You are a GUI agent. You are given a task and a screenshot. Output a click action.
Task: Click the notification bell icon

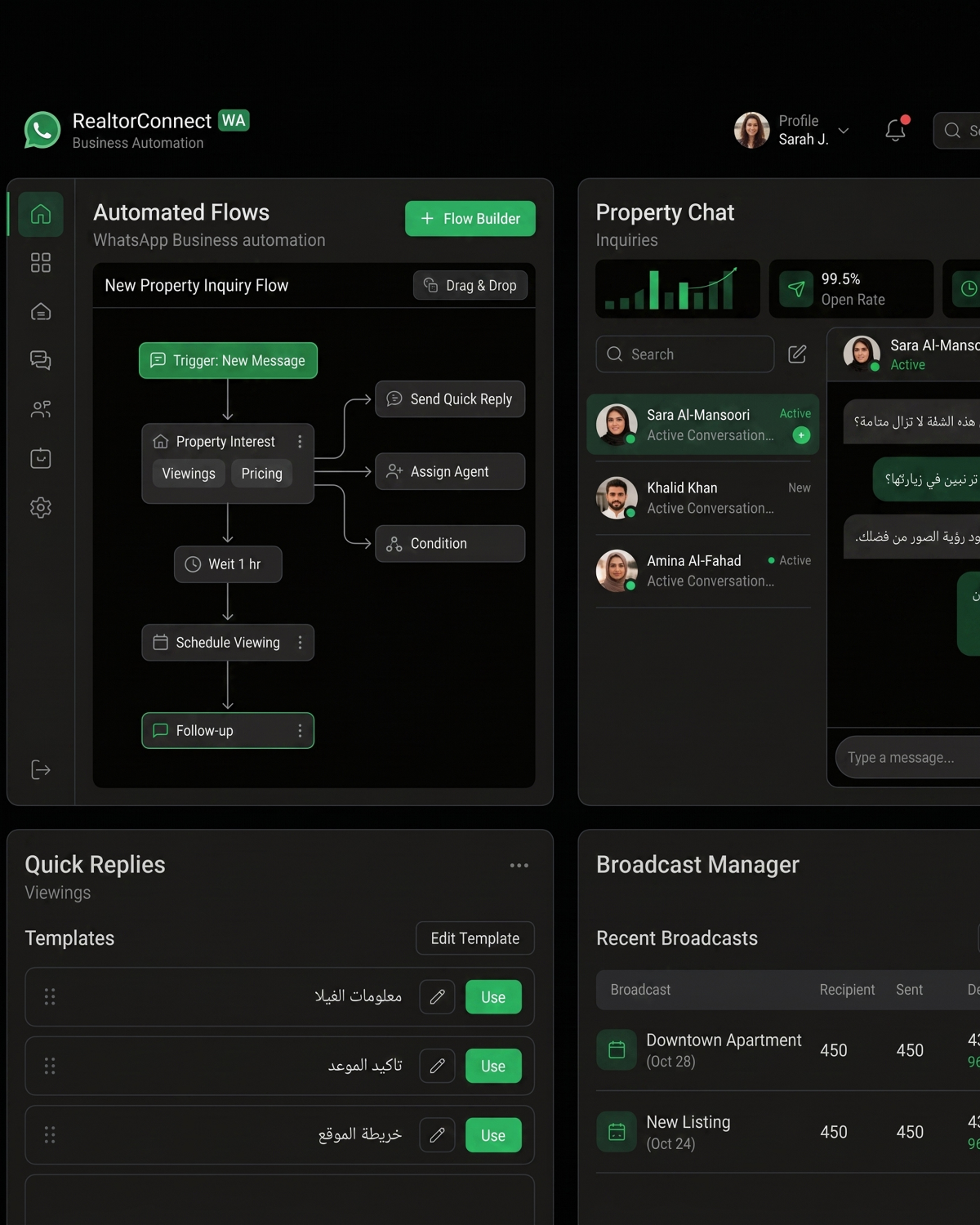tap(896, 130)
